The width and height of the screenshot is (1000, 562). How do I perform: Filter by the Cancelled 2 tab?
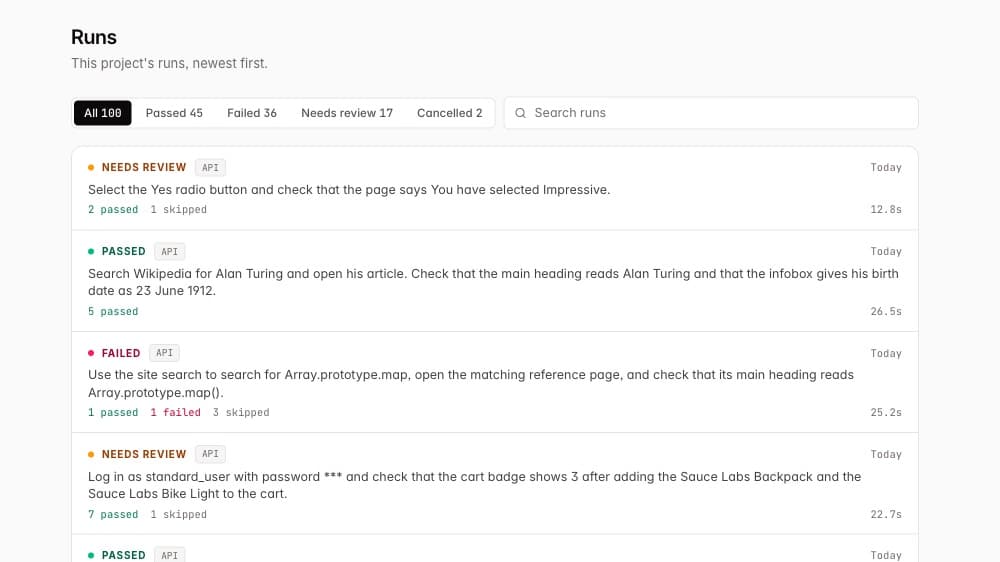450,113
